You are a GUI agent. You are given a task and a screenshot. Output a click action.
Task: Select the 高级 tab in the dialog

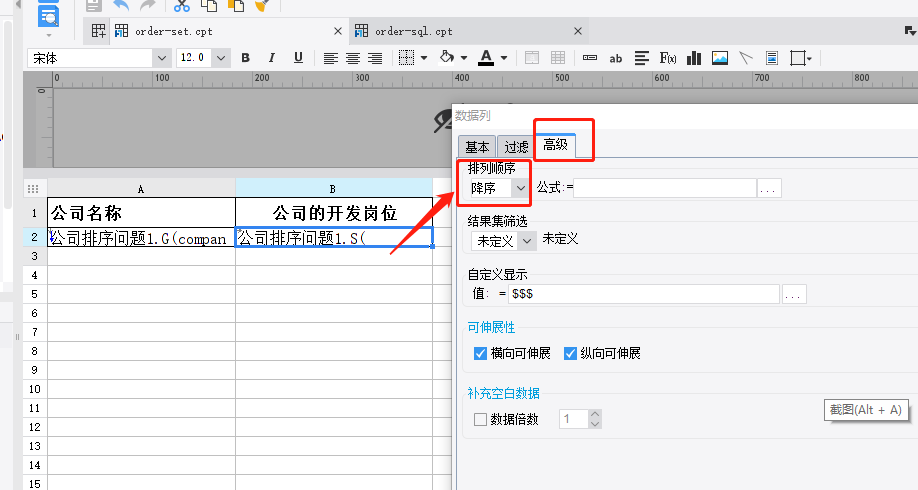point(555,145)
